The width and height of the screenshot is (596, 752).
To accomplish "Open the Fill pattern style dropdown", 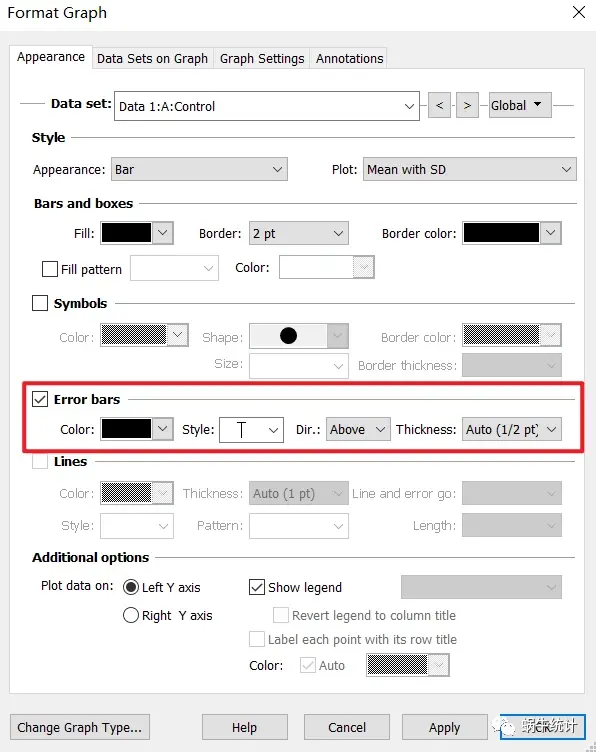I will point(175,268).
